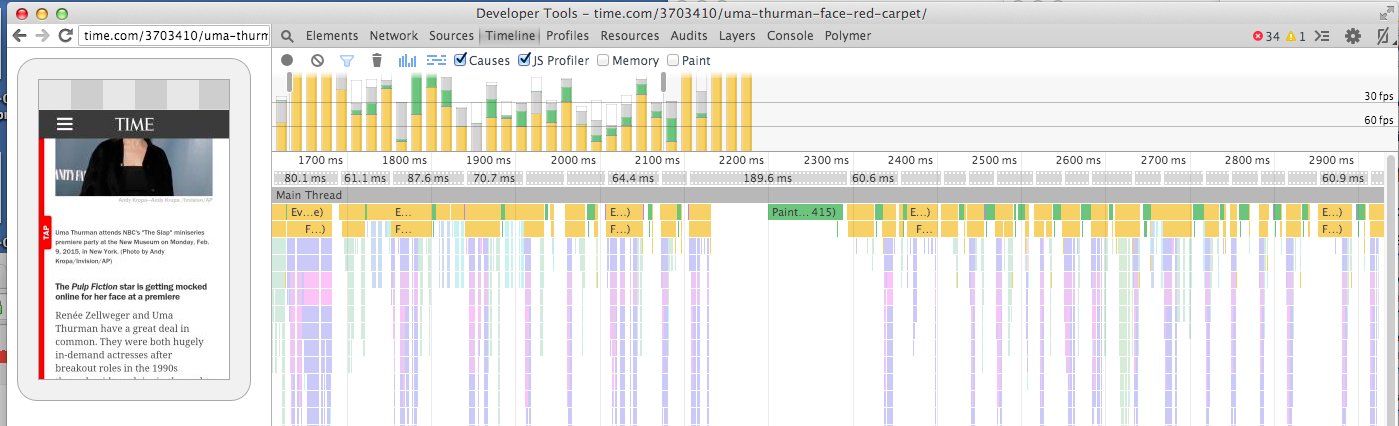Click the 60.6 ms frame bar

[x=872, y=178]
